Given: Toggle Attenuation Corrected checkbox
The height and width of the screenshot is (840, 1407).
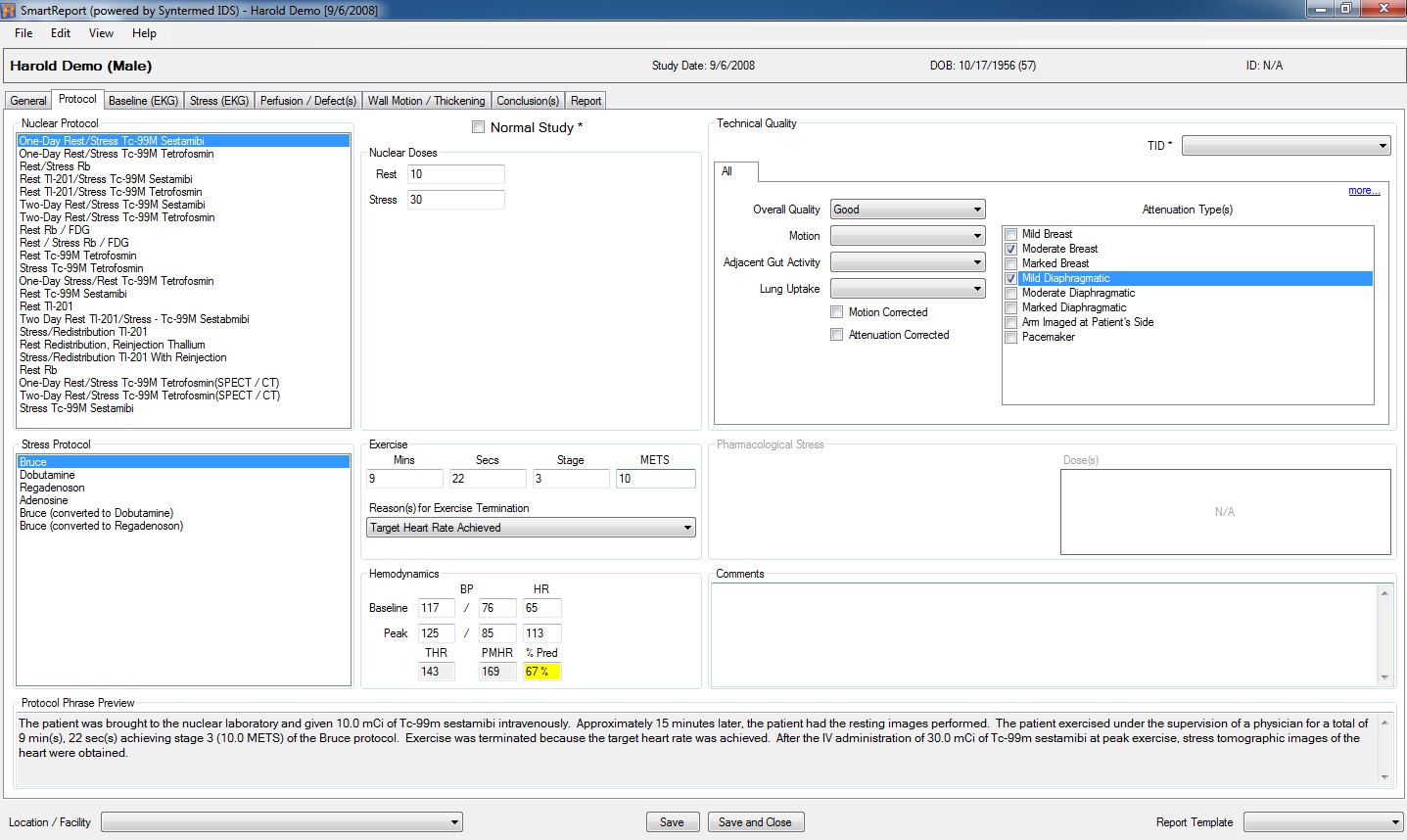Looking at the screenshot, I should point(837,335).
